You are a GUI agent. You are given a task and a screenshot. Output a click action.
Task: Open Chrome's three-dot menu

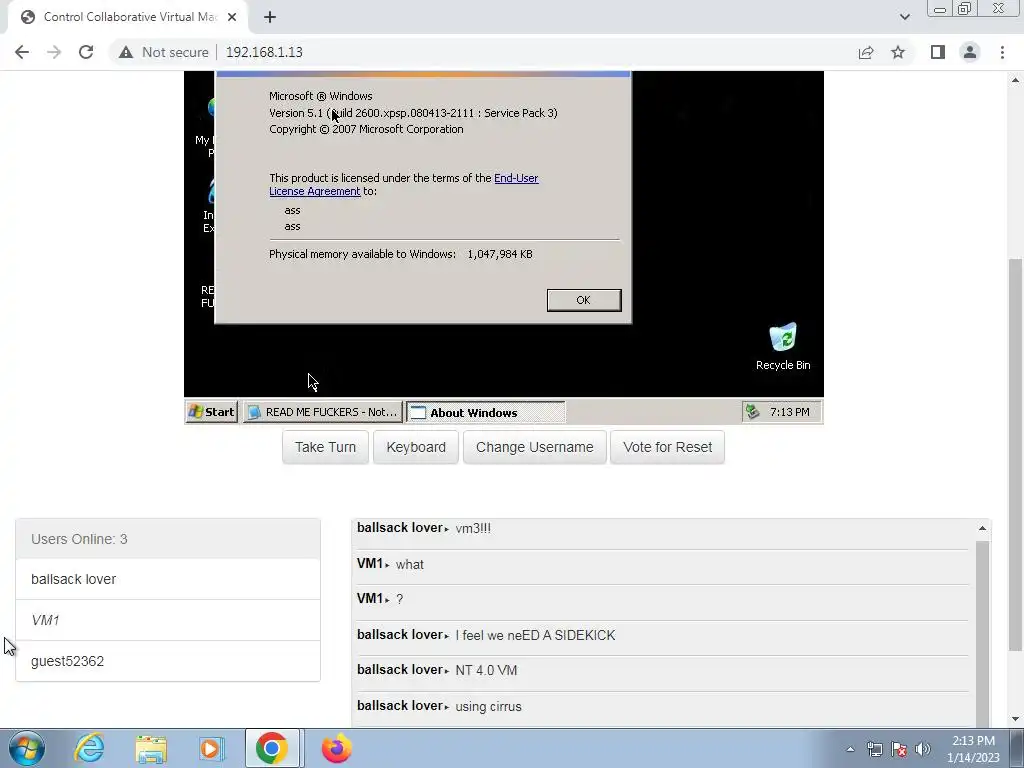tap(1002, 52)
